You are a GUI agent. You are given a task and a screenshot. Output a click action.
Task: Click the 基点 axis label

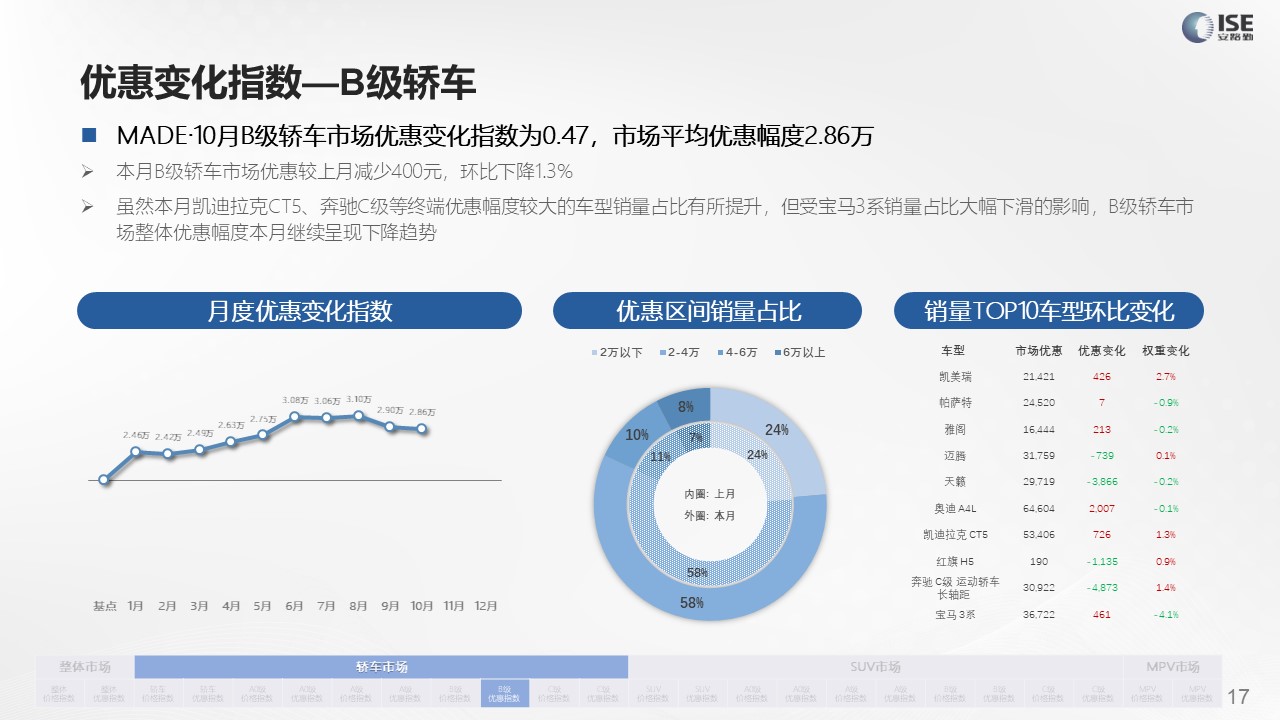(x=104, y=606)
